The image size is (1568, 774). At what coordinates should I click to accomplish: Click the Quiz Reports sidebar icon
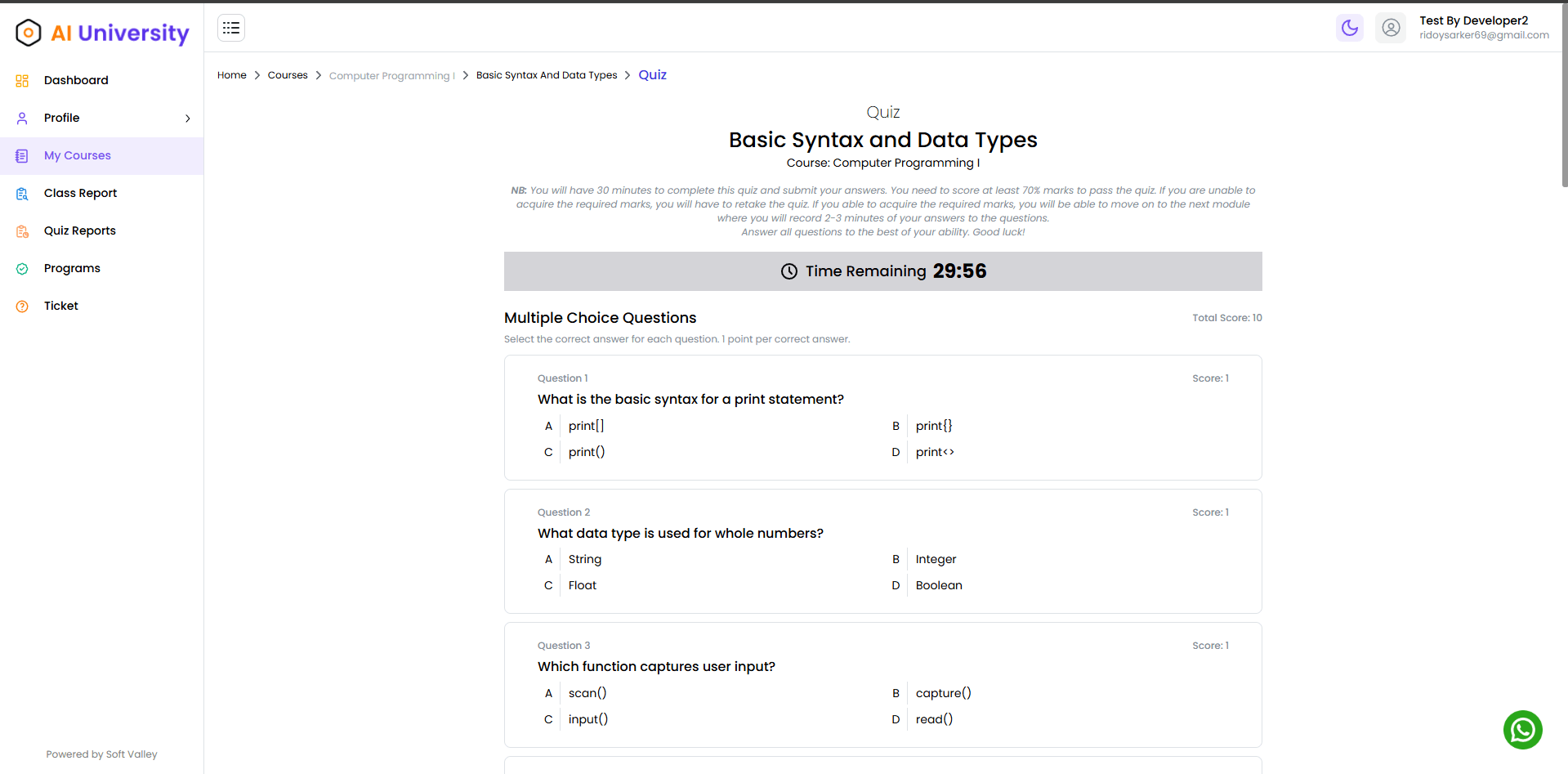pyautogui.click(x=22, y=231)
